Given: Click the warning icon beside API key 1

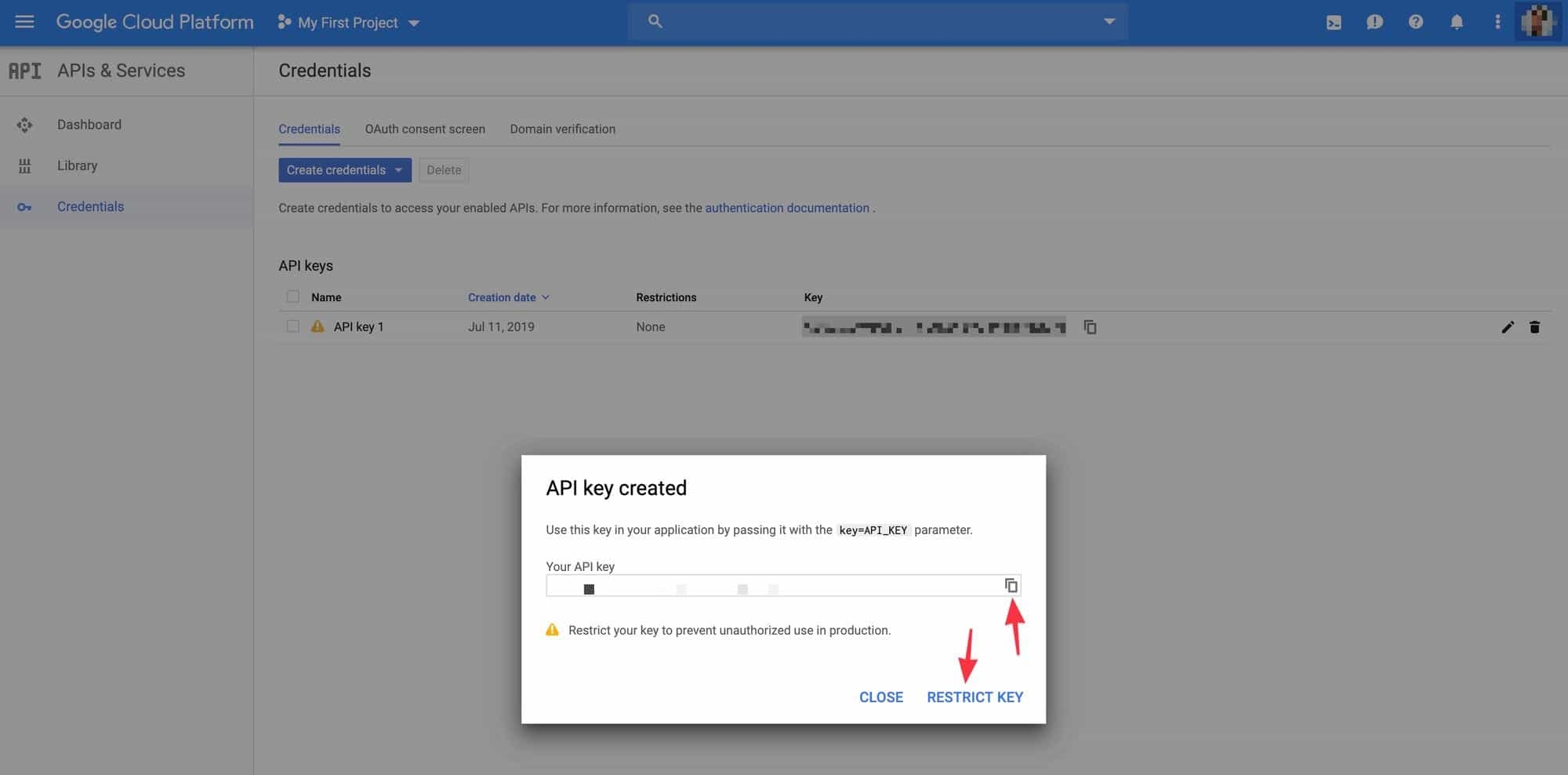Looking at the screenshot, I should pyautogui.click(x=318, y=326).
